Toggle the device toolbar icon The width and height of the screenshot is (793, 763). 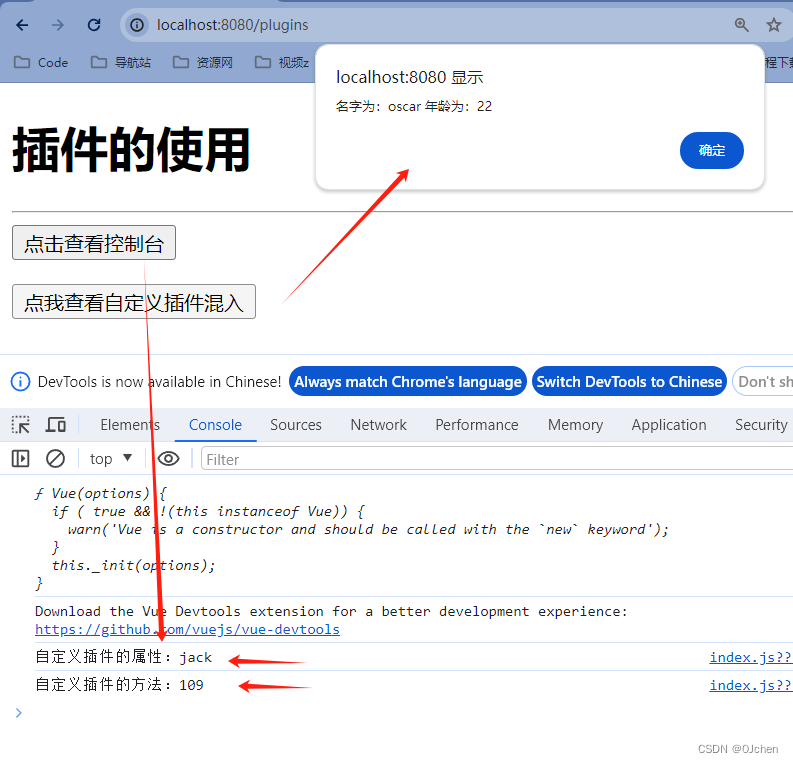[x=56, y=425]
